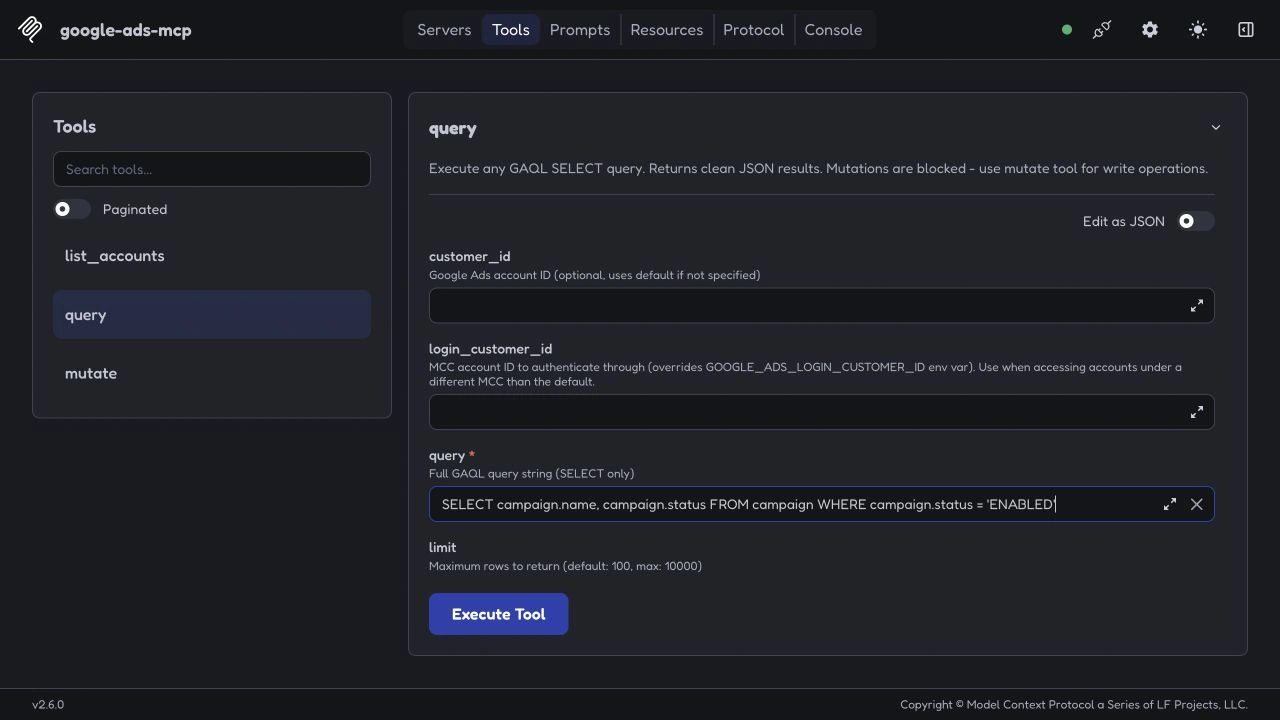Screen dimensions: 1280x720
Task: Open the Resources tab
Action: (667, 30)
